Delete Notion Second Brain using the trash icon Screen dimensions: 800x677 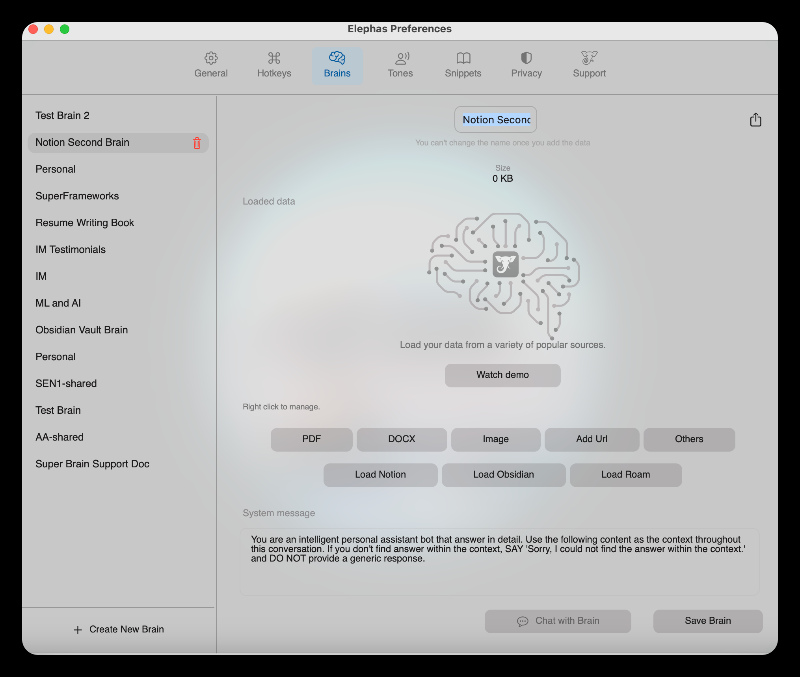[199, 142]
